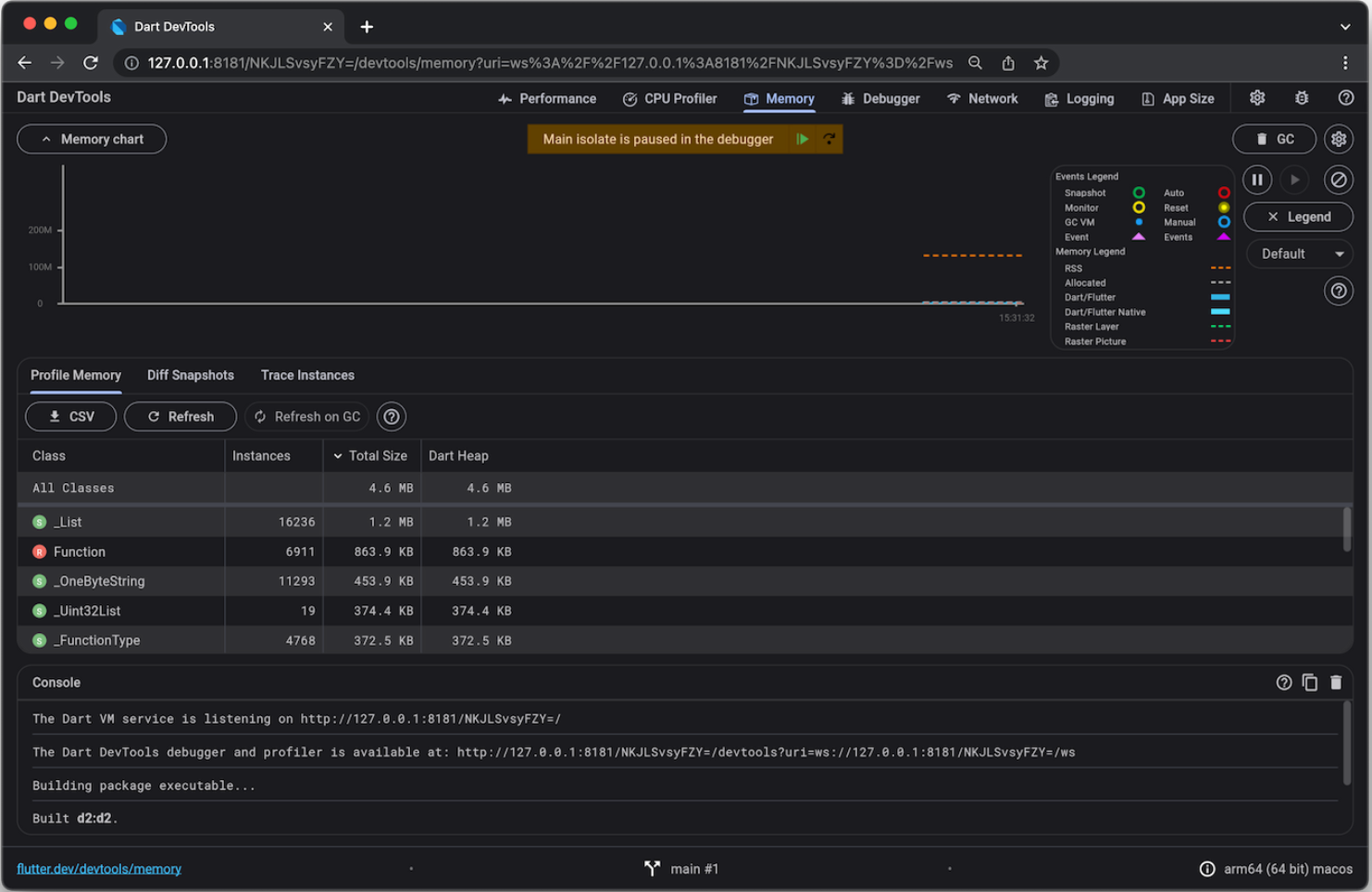Open the Default interval dropdown
This screenshot has height=892, width=1372.
[1298, 254]
